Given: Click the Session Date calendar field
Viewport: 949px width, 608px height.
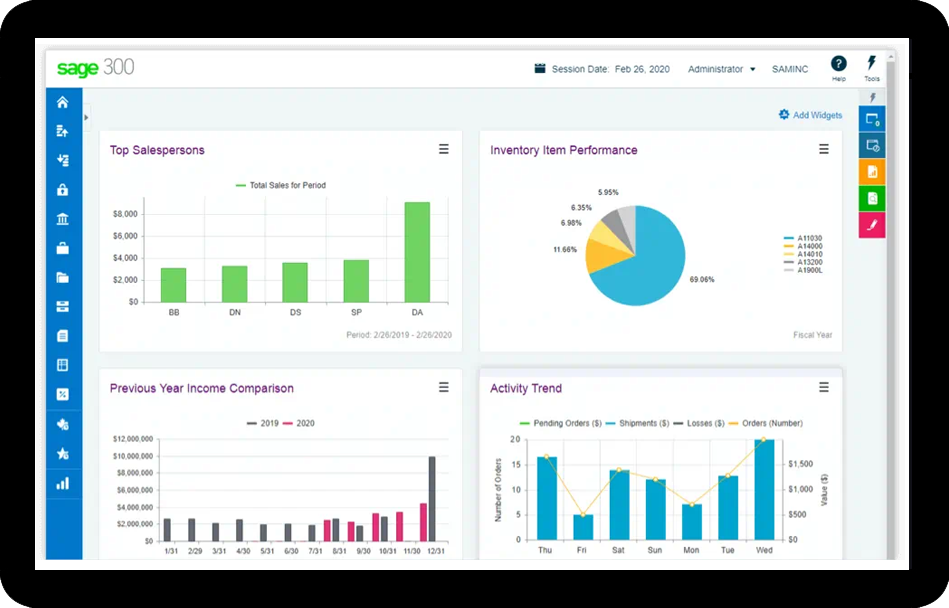Looking at the screenshot, I should point(603,69).
